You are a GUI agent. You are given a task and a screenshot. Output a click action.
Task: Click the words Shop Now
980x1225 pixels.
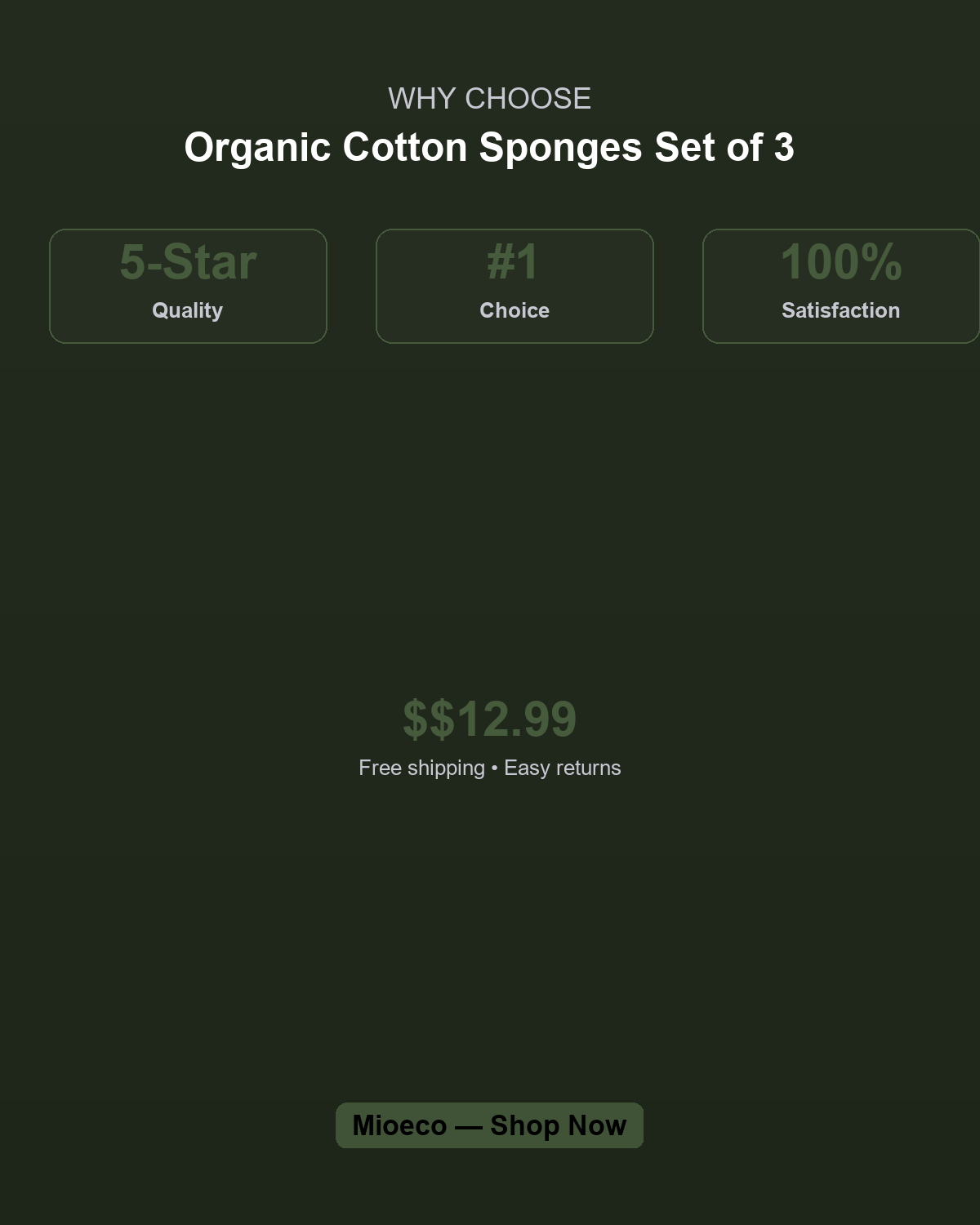click(558, 1125)
